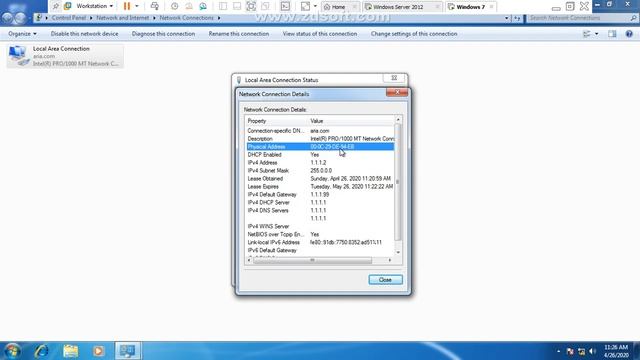
Task: Select the Local Area Connection adapter
Action: click(65, 56)
